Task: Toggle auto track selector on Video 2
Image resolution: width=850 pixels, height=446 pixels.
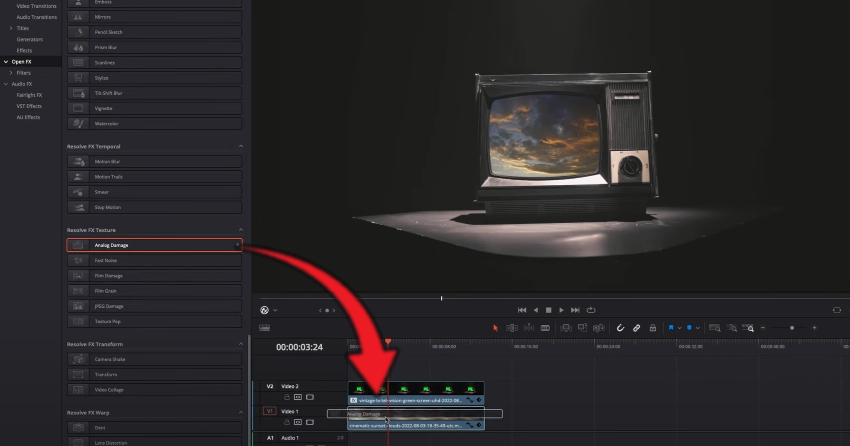Action: (298, 397)
